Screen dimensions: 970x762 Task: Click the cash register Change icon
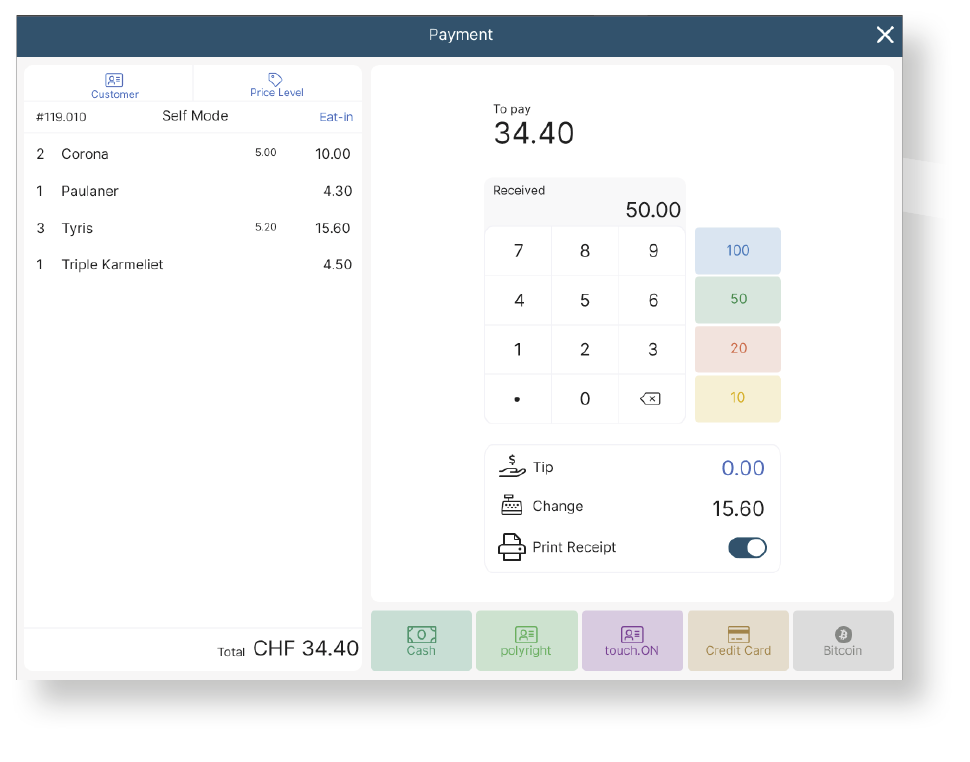click(512, 506)
